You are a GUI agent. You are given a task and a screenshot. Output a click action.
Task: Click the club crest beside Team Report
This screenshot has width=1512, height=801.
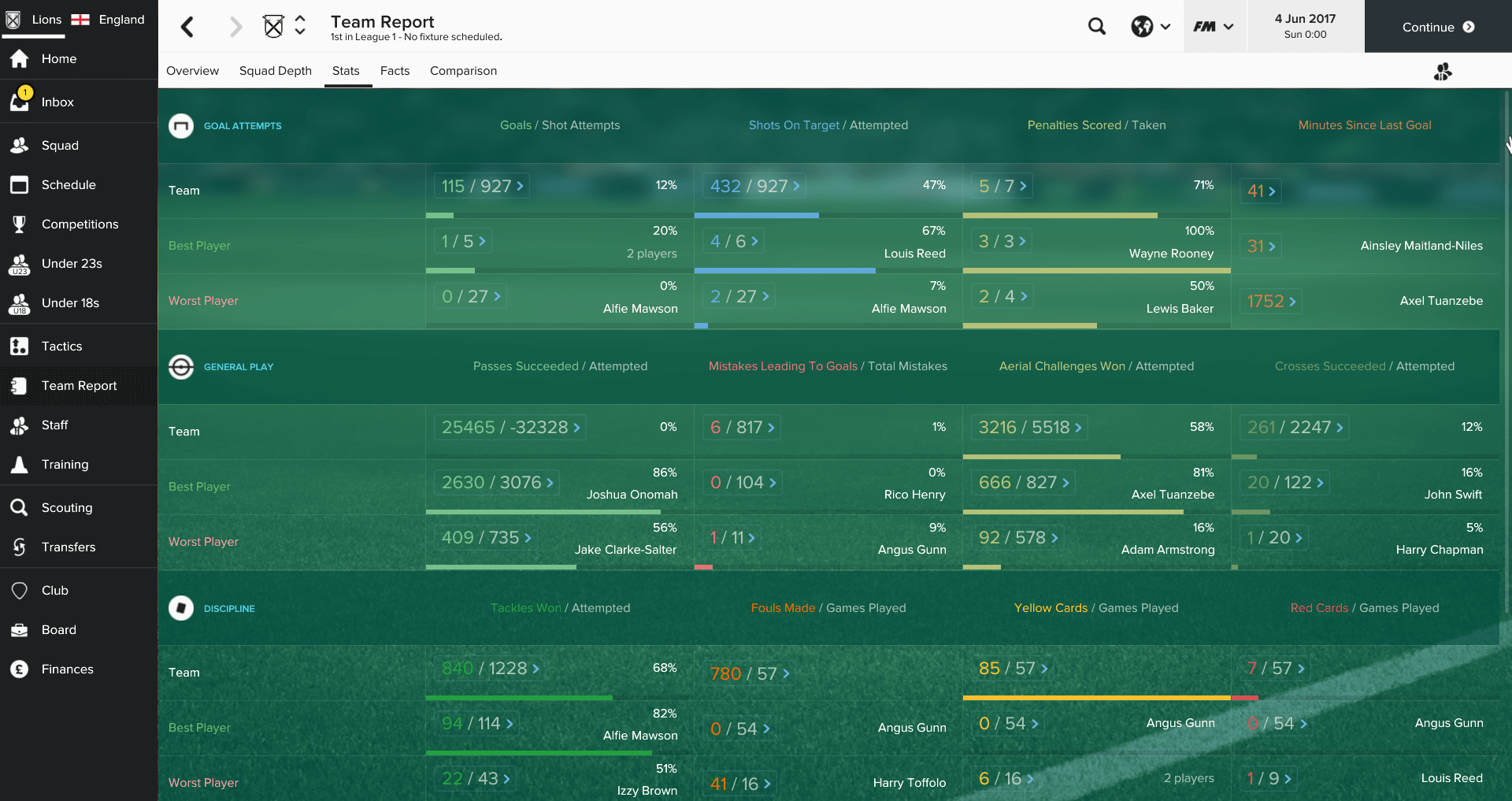[x=273, y=27]
